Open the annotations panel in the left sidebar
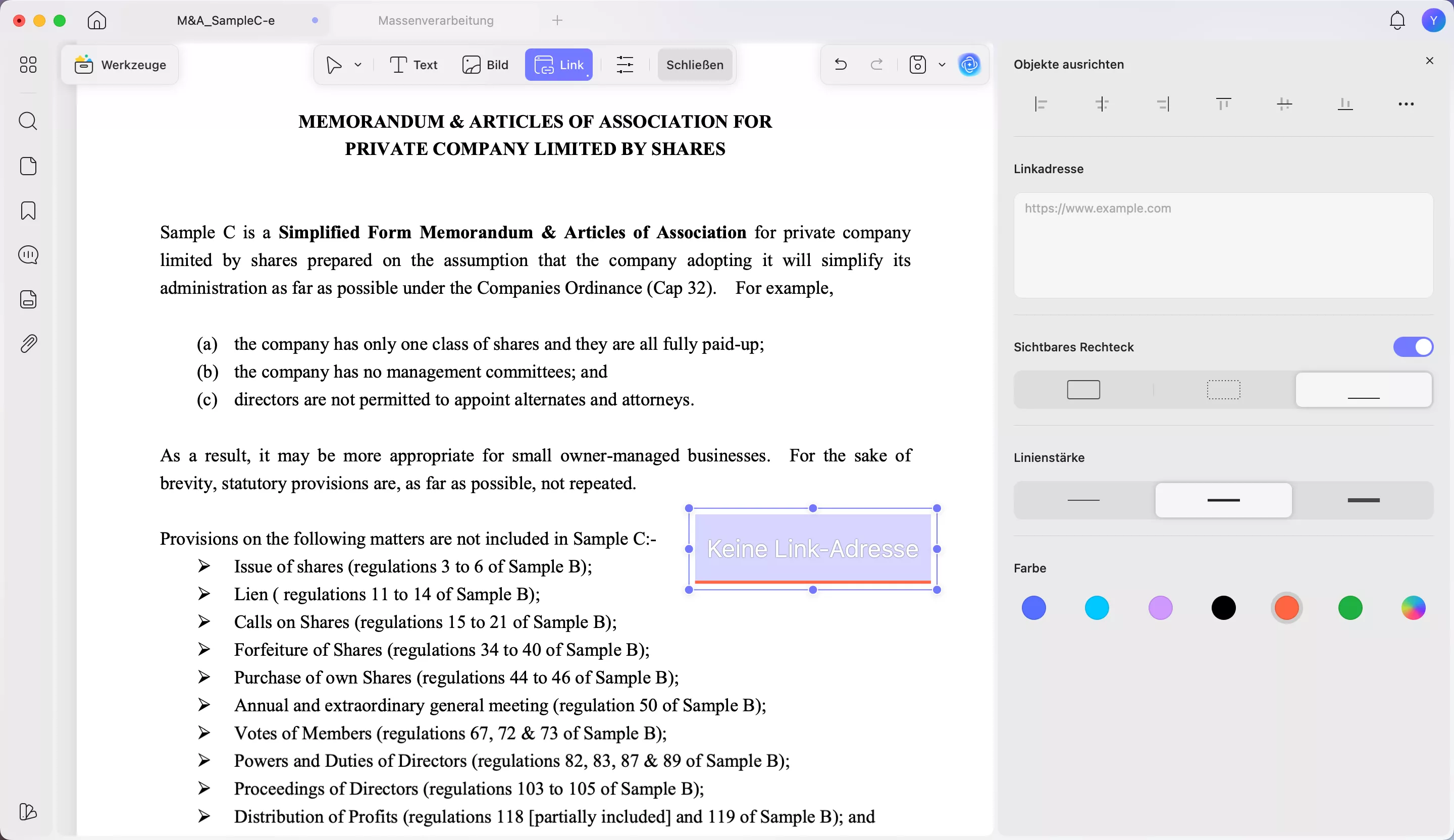This screenshot has width=1454, height=840. pyautogui.click(x=28, y=254)
